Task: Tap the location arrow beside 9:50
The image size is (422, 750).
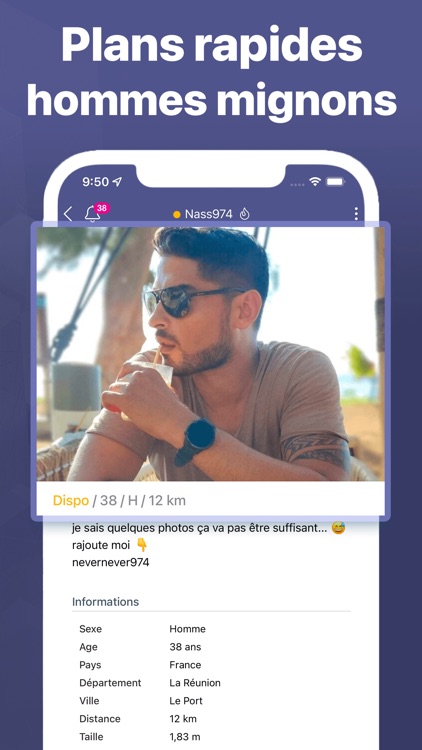Action: [x=117, y=182]
